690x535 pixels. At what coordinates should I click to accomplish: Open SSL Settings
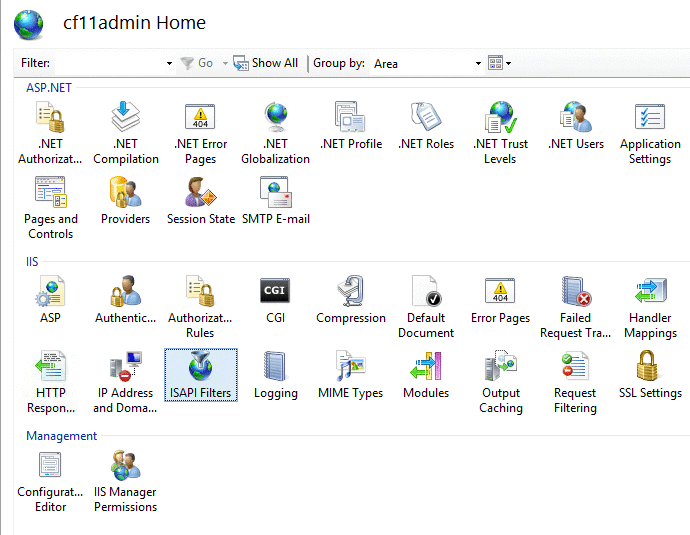pyautogui.click(x=650, y=374)
